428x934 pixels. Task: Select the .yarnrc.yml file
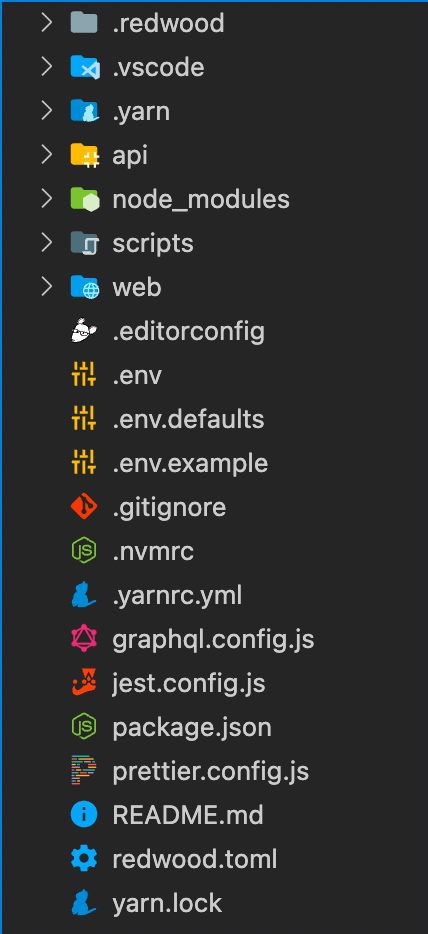pyautogui.click(x=177, y=596)
